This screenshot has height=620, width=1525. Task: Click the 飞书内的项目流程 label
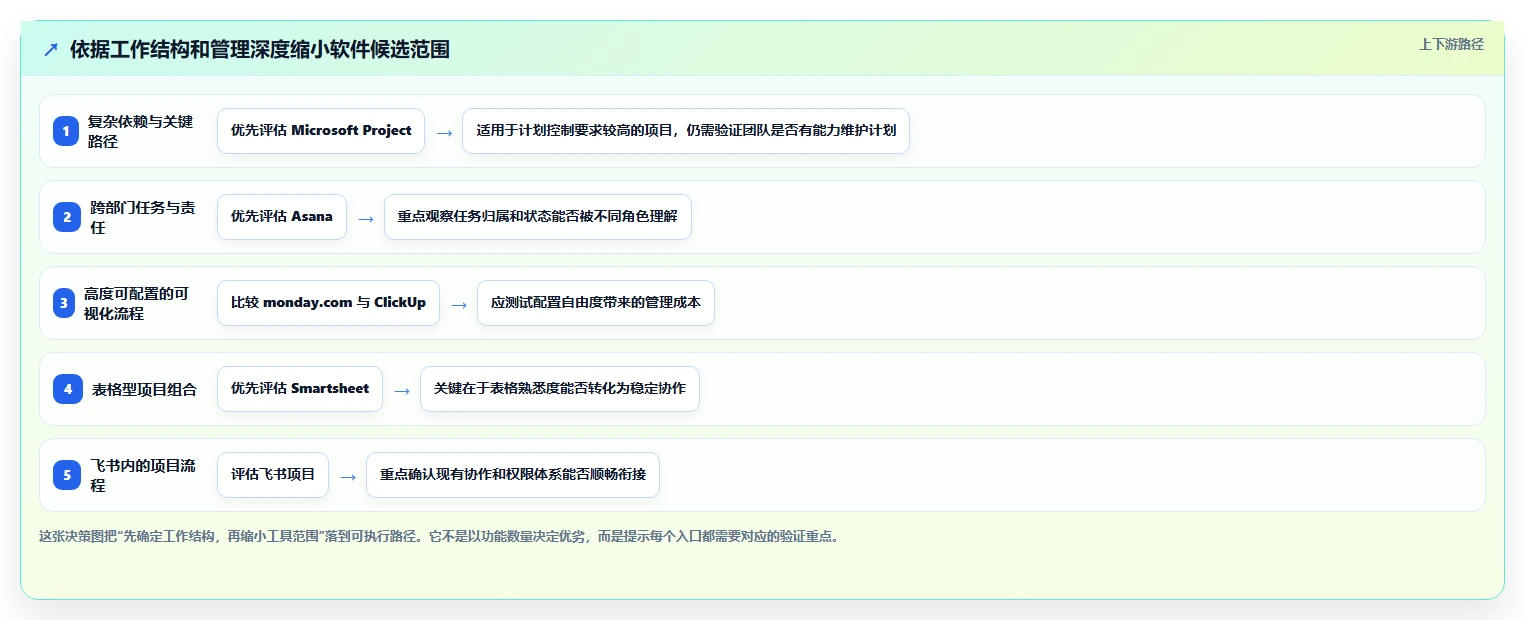pos(143,475)
